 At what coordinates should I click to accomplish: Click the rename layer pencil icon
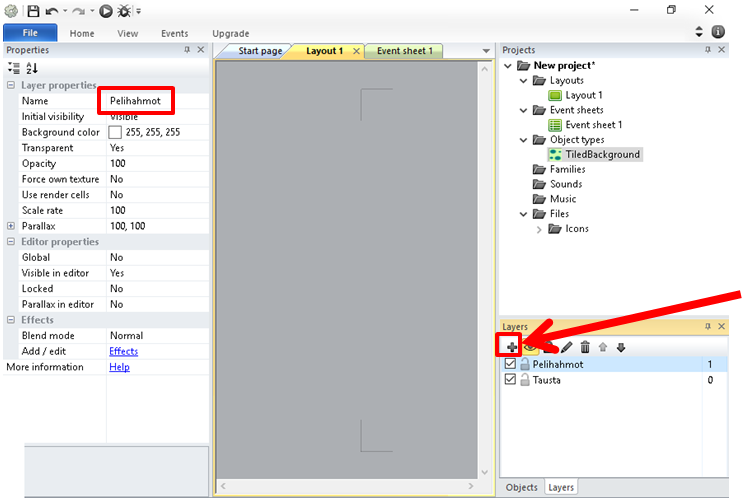(567, 347)
